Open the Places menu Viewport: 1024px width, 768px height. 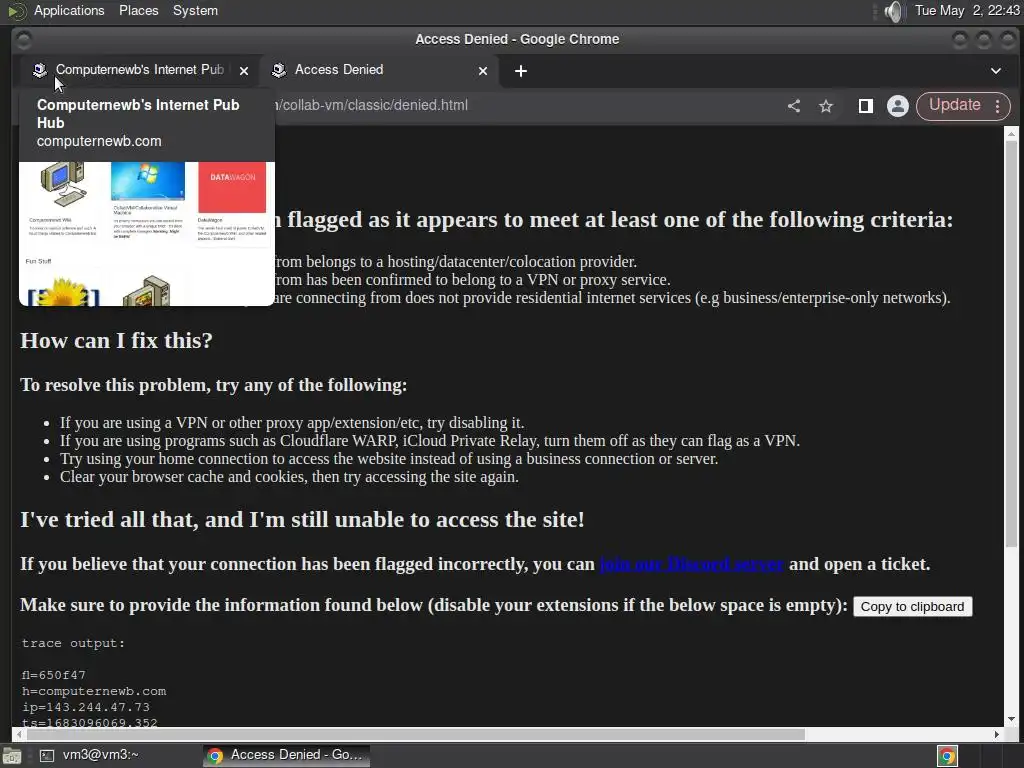[x=138, y=10]
